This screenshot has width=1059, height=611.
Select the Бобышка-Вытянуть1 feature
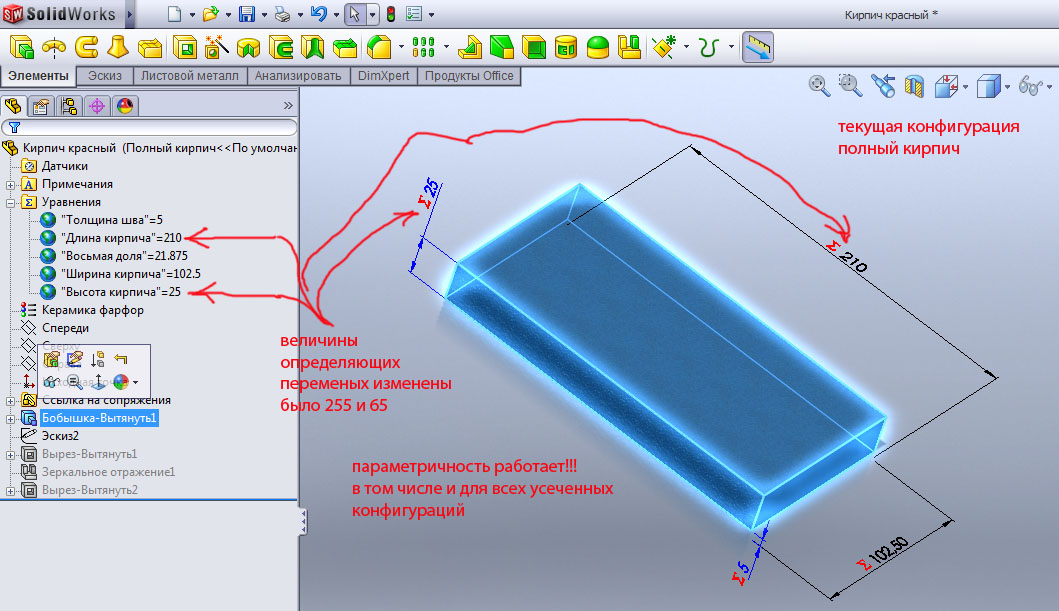pyautogui.click(x=99, y=418)
